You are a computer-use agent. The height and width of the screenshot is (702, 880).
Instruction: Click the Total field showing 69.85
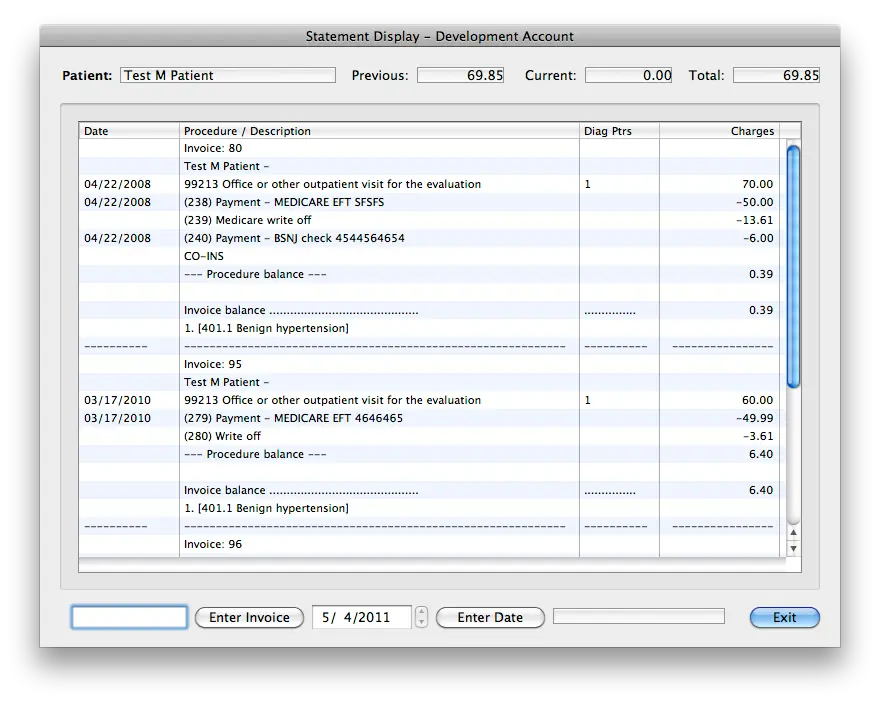click(x=777, y=74)
